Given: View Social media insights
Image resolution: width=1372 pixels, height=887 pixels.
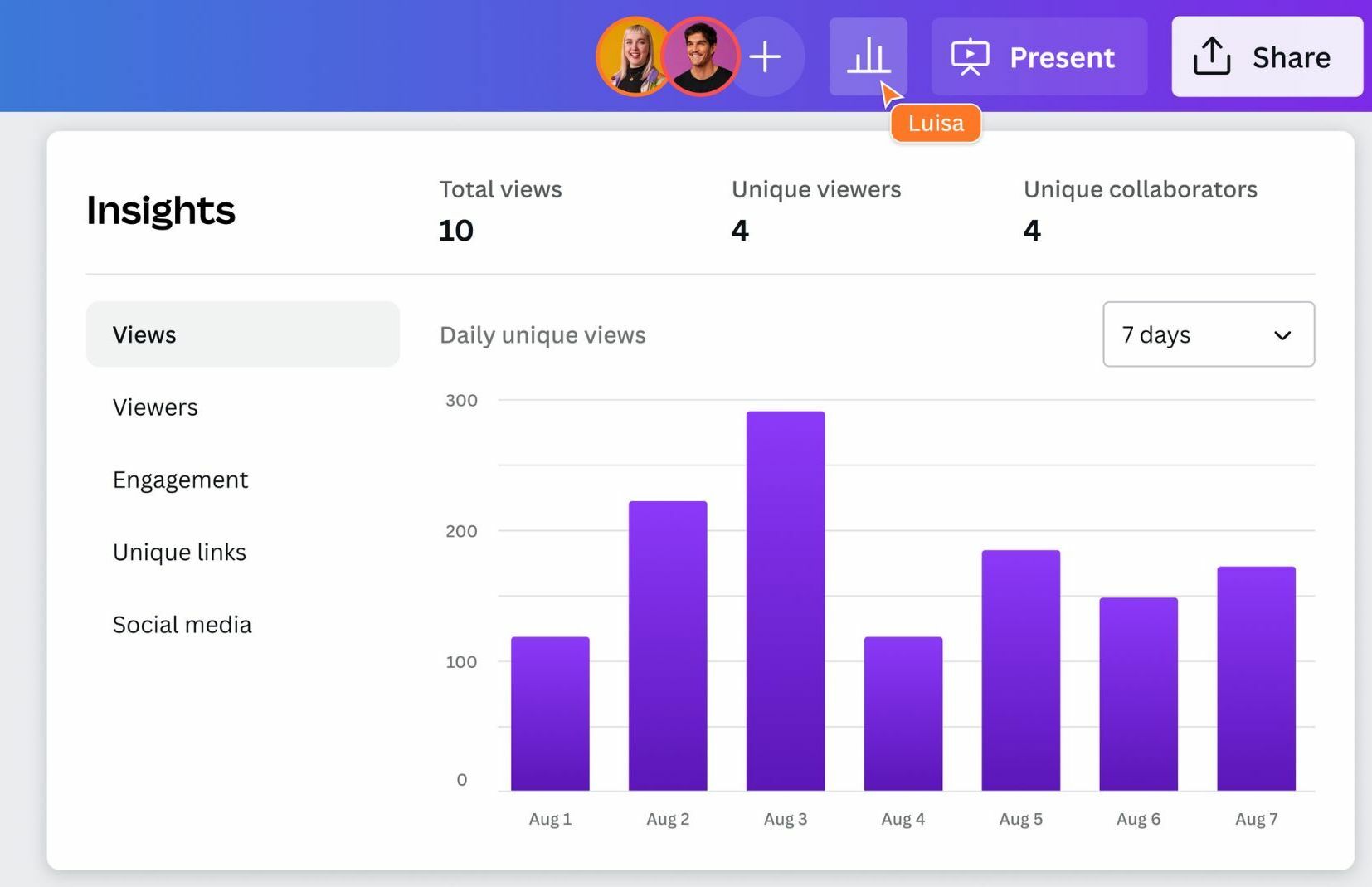Looking at the screenshot, I should (x=182, y=624).
